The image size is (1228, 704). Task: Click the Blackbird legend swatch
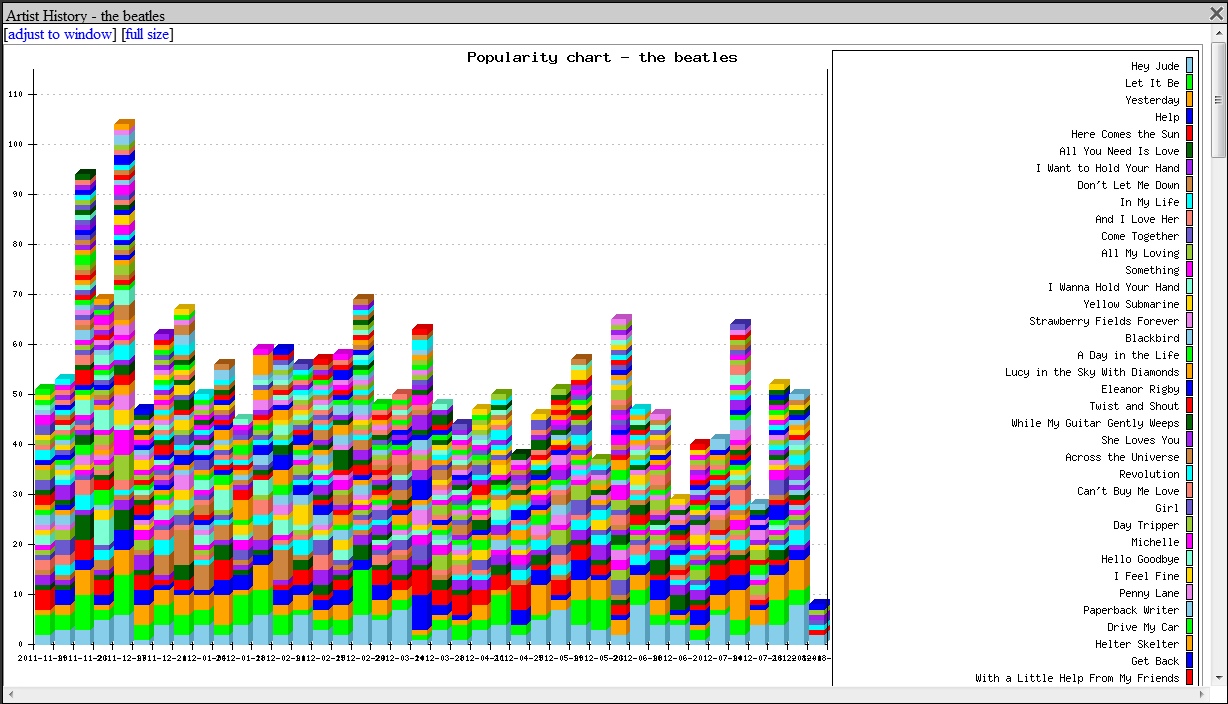click(x=1189, y=338)
